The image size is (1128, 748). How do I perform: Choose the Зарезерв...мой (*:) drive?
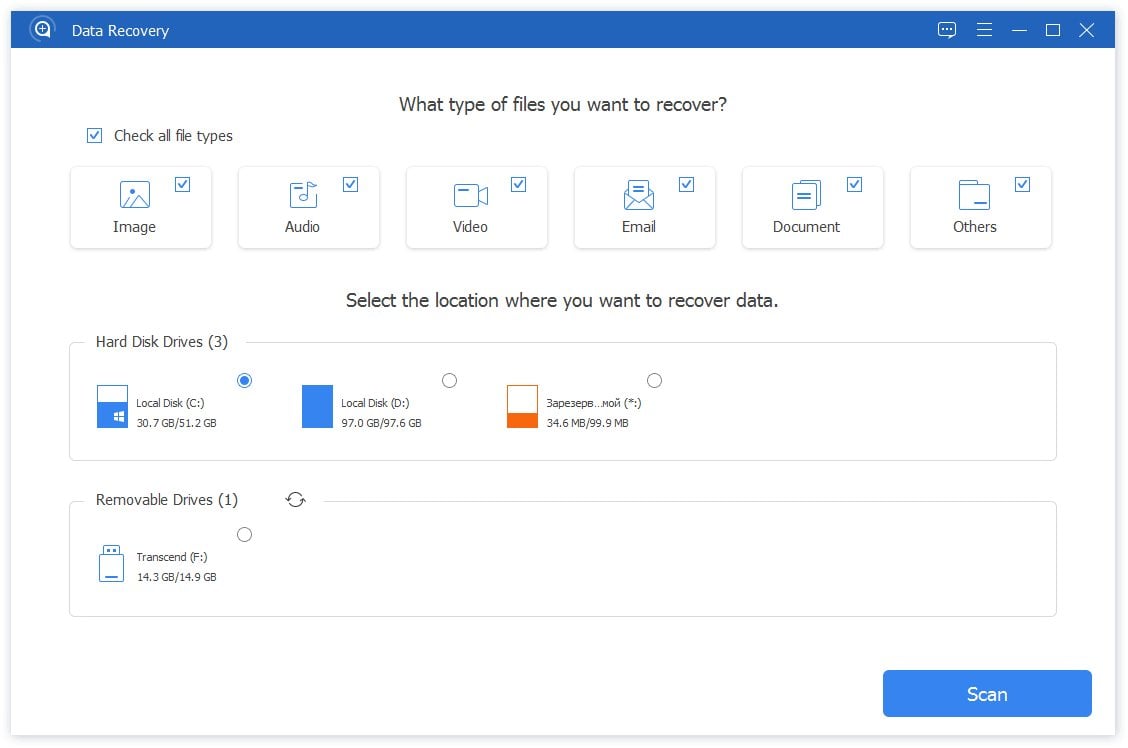[x=655, y=380]
